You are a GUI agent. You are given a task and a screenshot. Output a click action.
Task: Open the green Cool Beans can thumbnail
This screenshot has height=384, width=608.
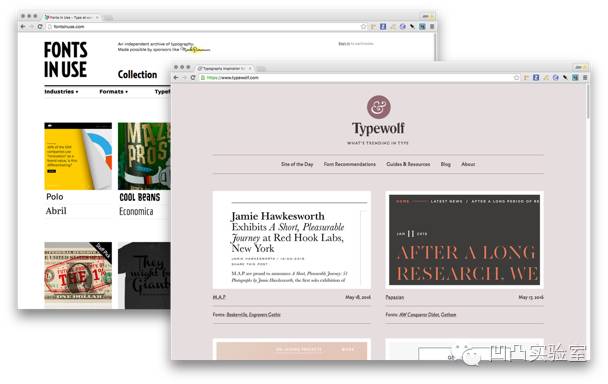144,156
